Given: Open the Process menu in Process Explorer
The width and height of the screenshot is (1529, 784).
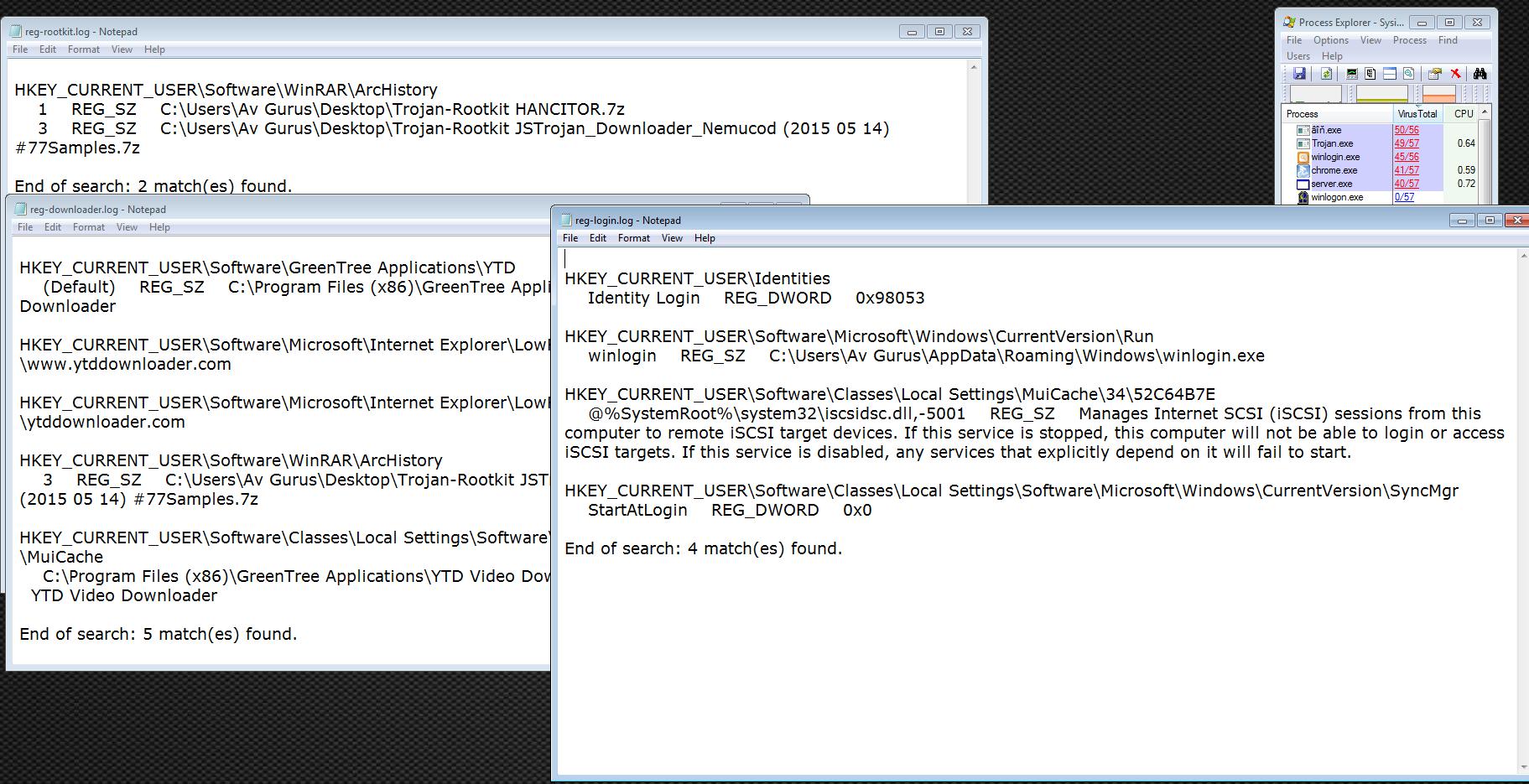Looking at the screenshot, I should pyautogui.click(x=1410, y=40).
